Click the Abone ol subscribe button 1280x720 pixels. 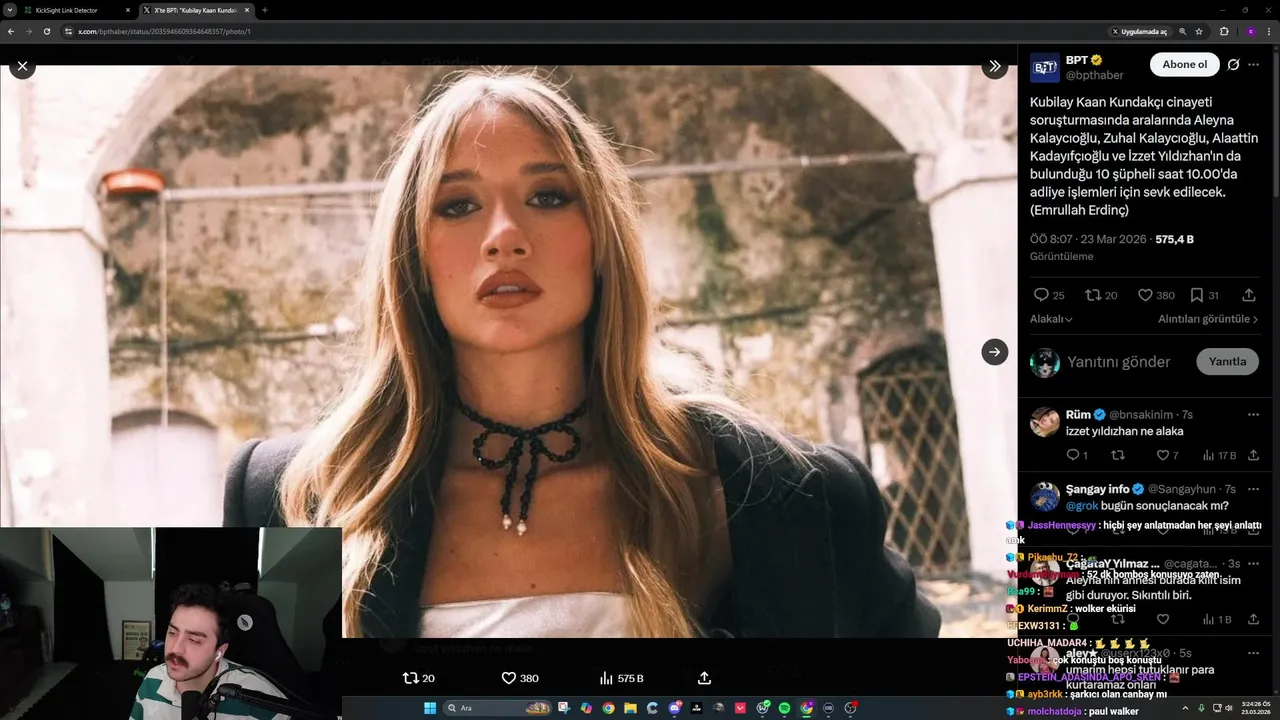(1184, 64)
